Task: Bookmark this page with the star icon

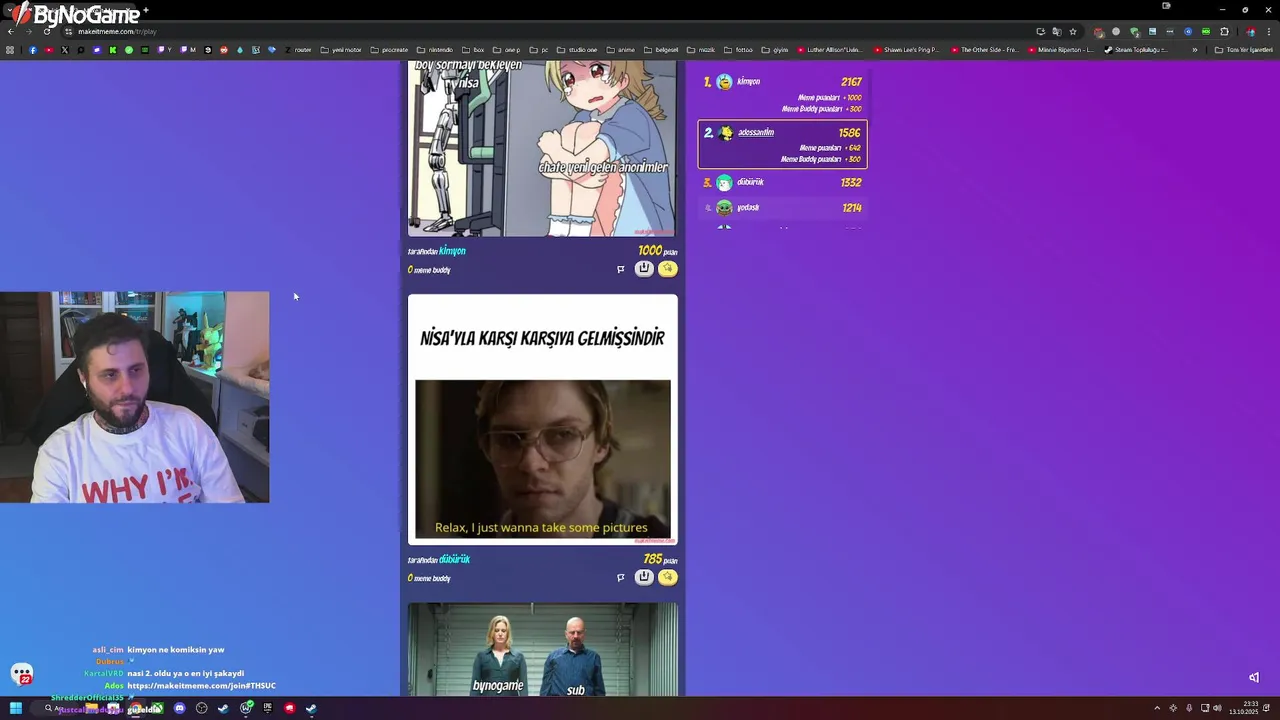Action: (x=1073, y=31)
